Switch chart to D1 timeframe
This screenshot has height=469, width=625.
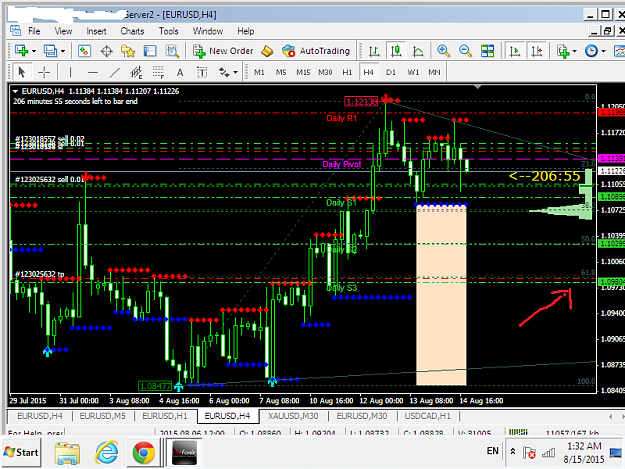click(x=391, y=72)
